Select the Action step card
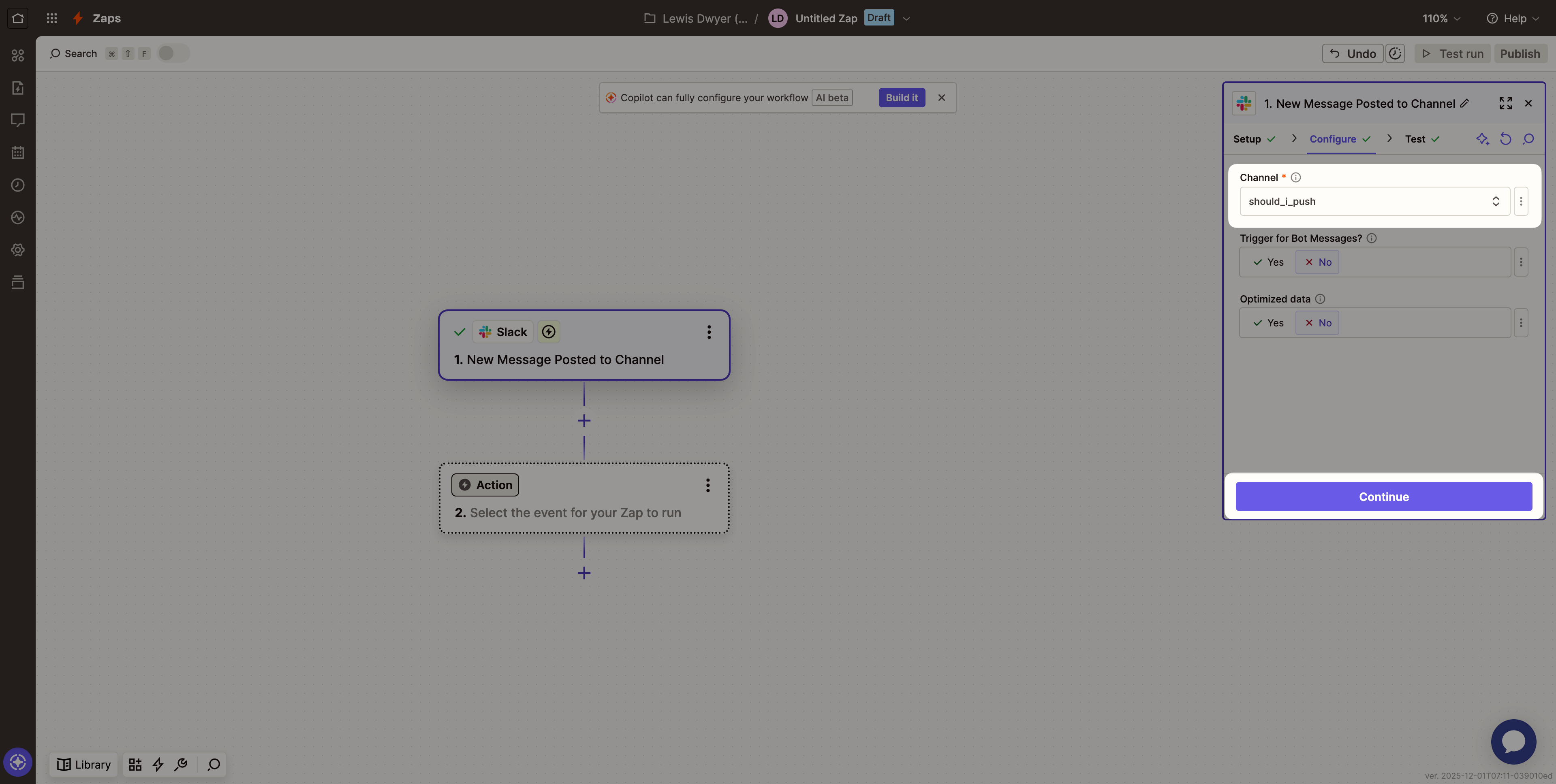 point(583,499)
